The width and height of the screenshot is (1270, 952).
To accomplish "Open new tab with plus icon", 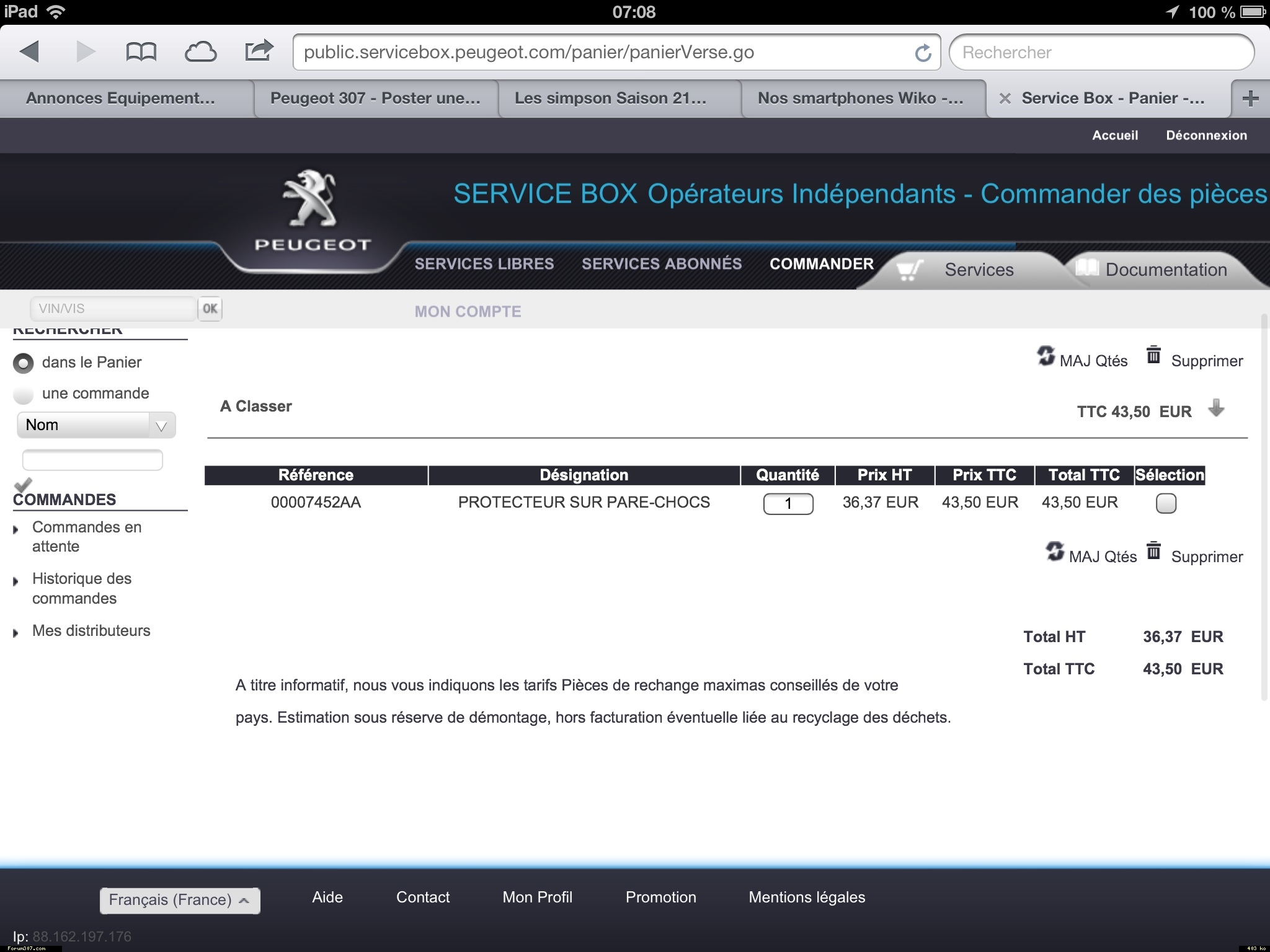I will point(1250,99).
